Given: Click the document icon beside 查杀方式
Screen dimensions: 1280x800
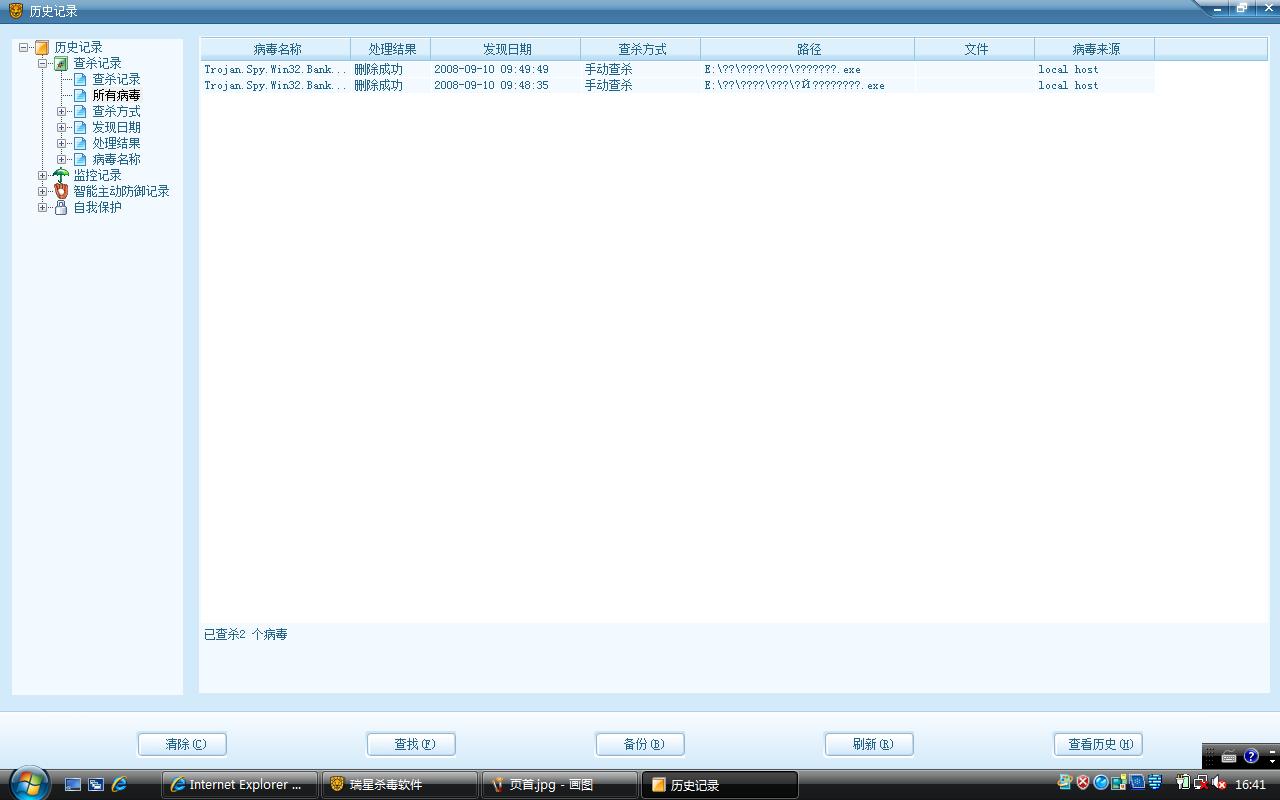Looking at the screenshot, I should 80,111.
